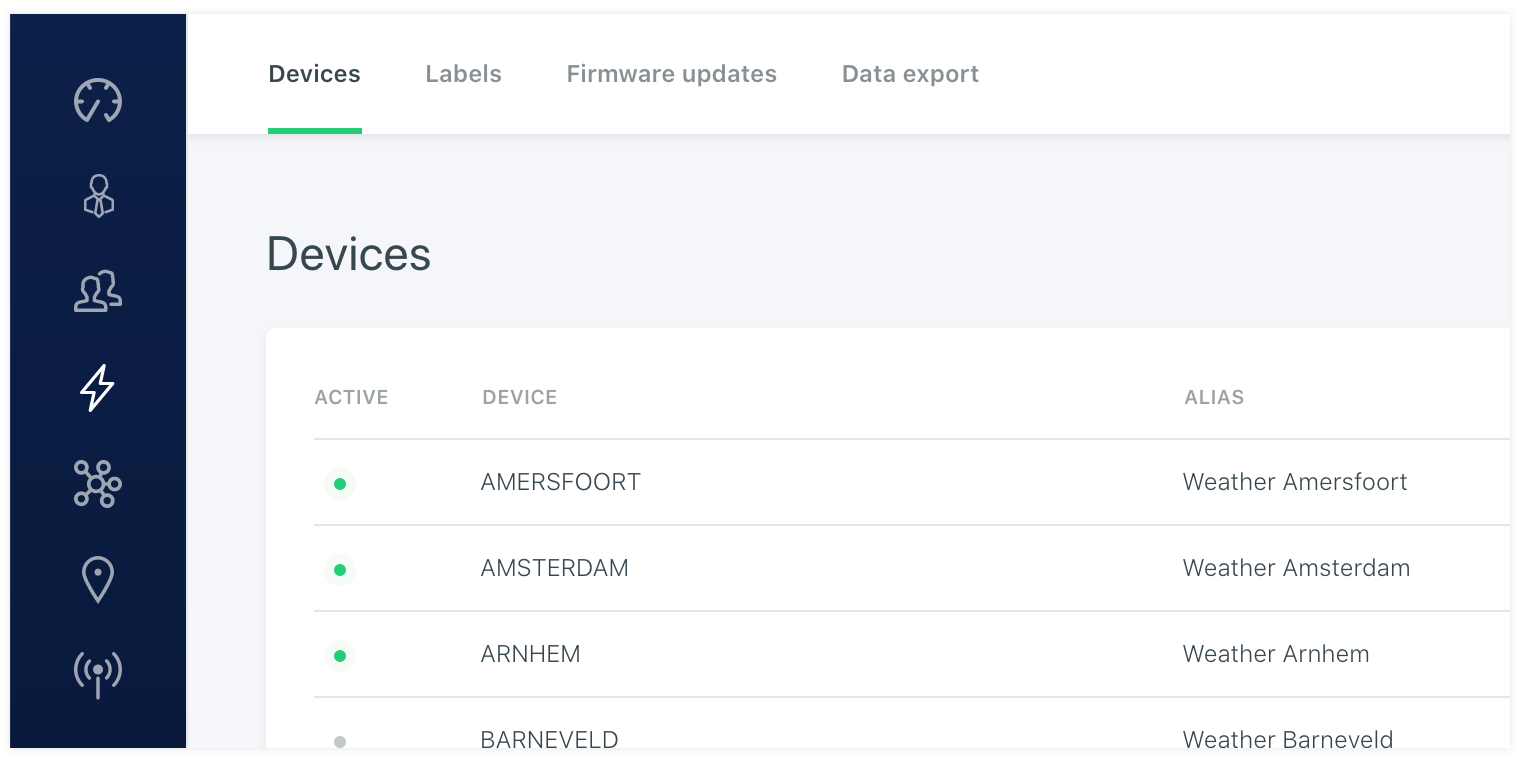Click the DEVICE column header
Viewport: 1520px width, 760px height.
[519, 397]
